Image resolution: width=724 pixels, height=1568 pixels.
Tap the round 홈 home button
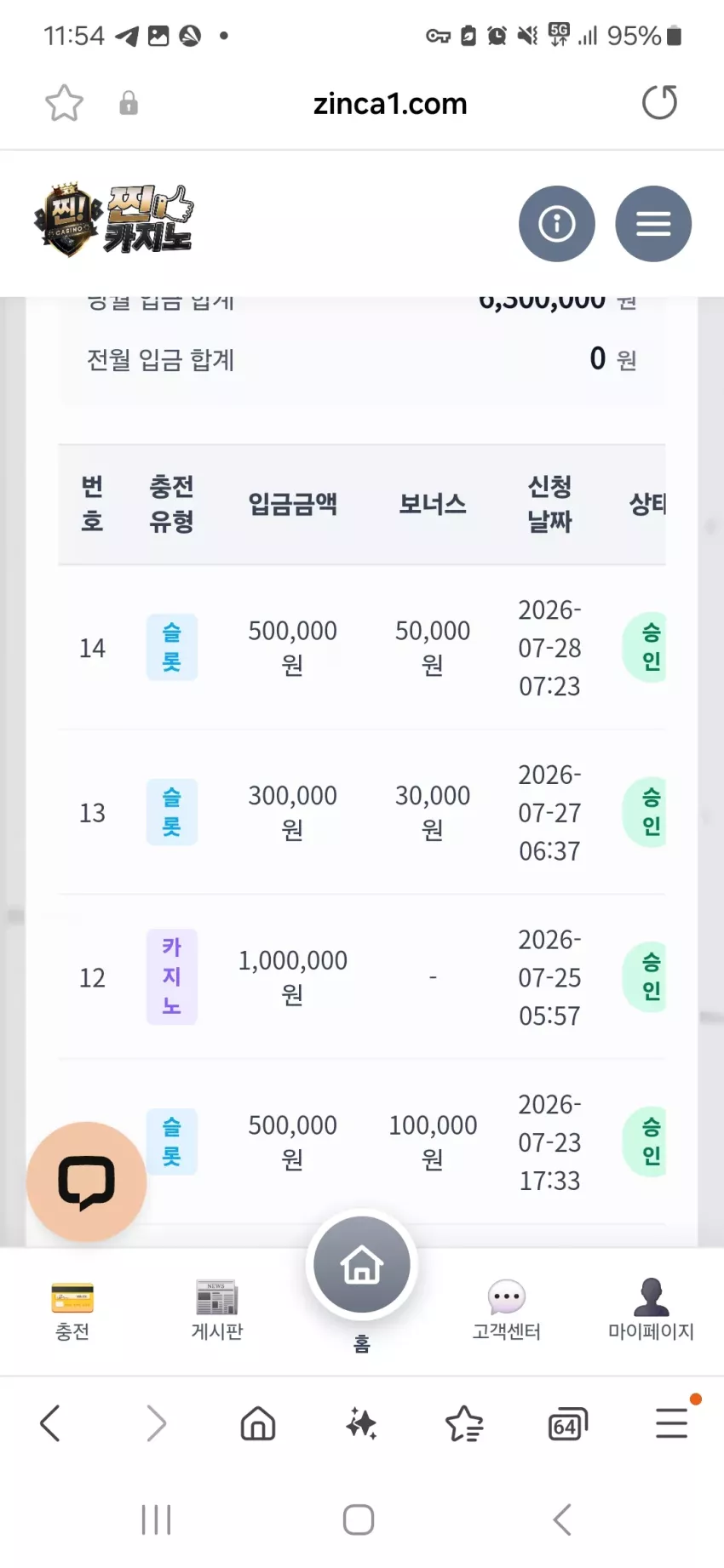click(x=361, y=1265)
